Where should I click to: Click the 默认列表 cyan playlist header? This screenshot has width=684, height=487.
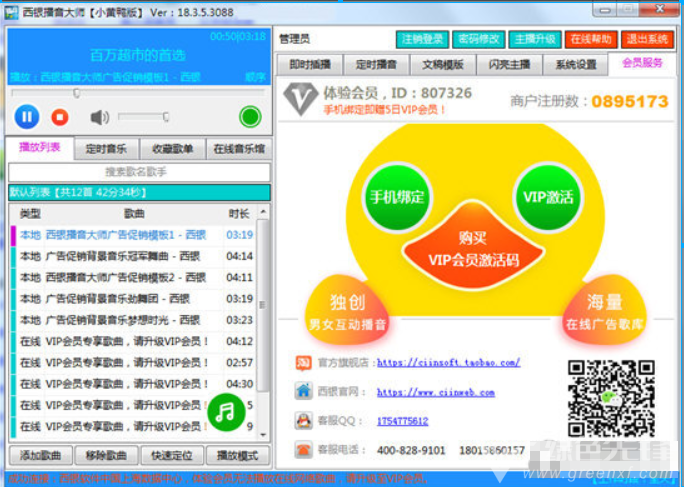pos(139,192)
